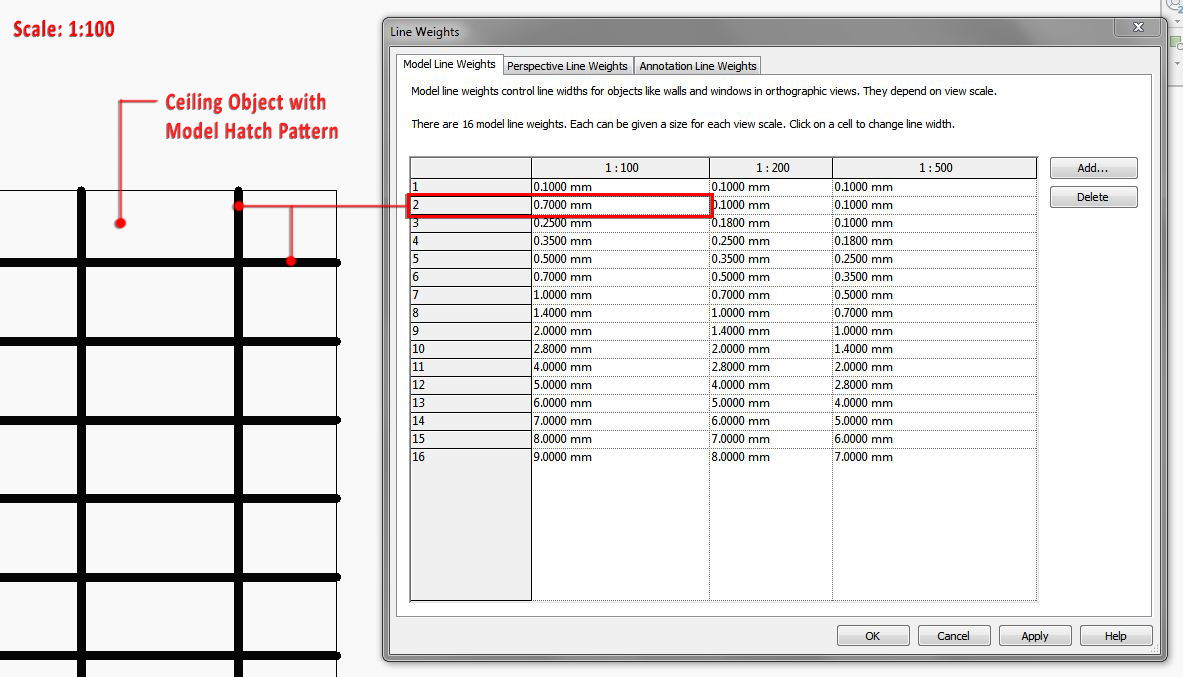Click the Add button to create a scale
This screenshot has height=677, width=1183.
[1093, 167]
